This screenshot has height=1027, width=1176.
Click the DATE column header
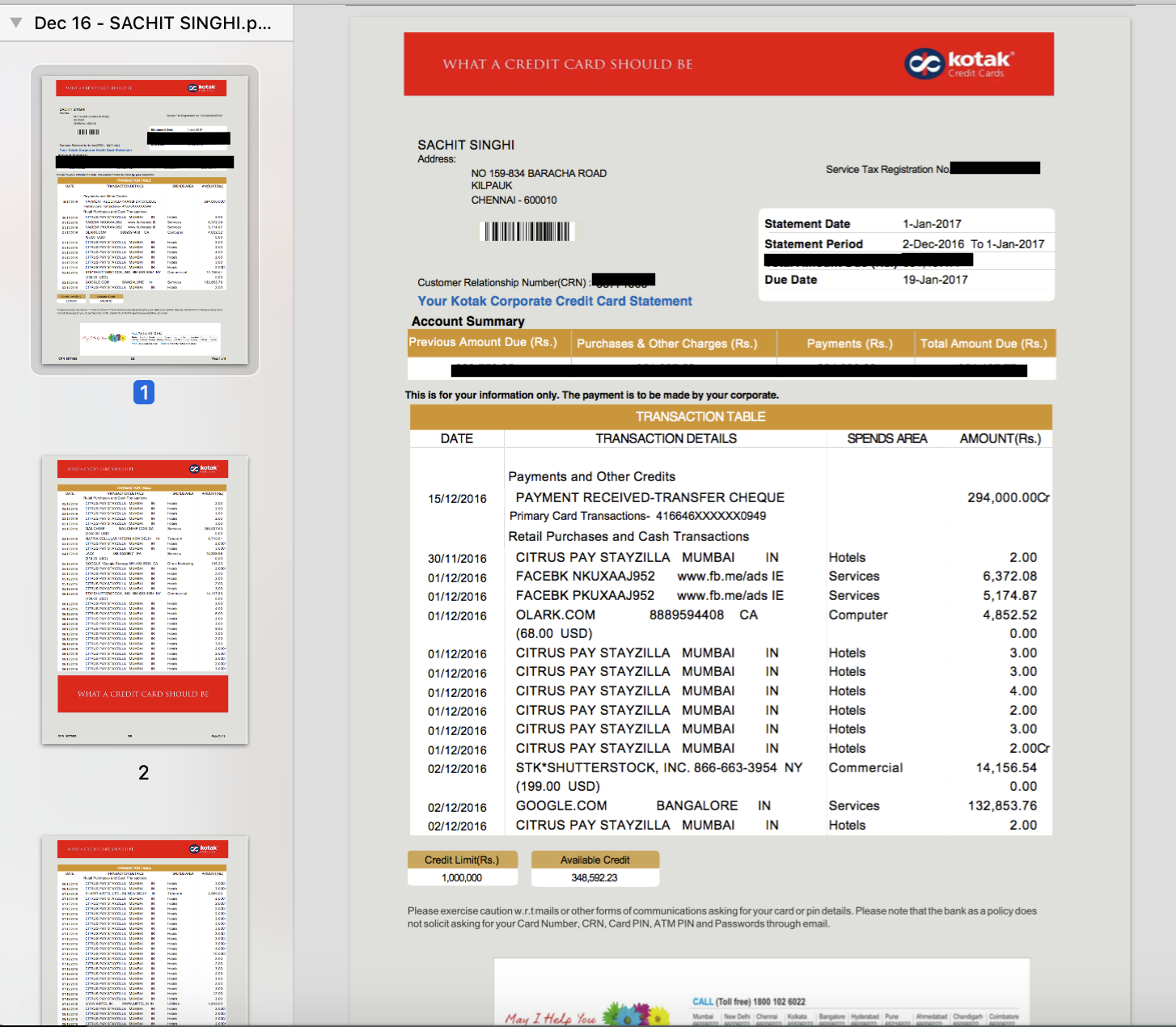click(457, 438)
